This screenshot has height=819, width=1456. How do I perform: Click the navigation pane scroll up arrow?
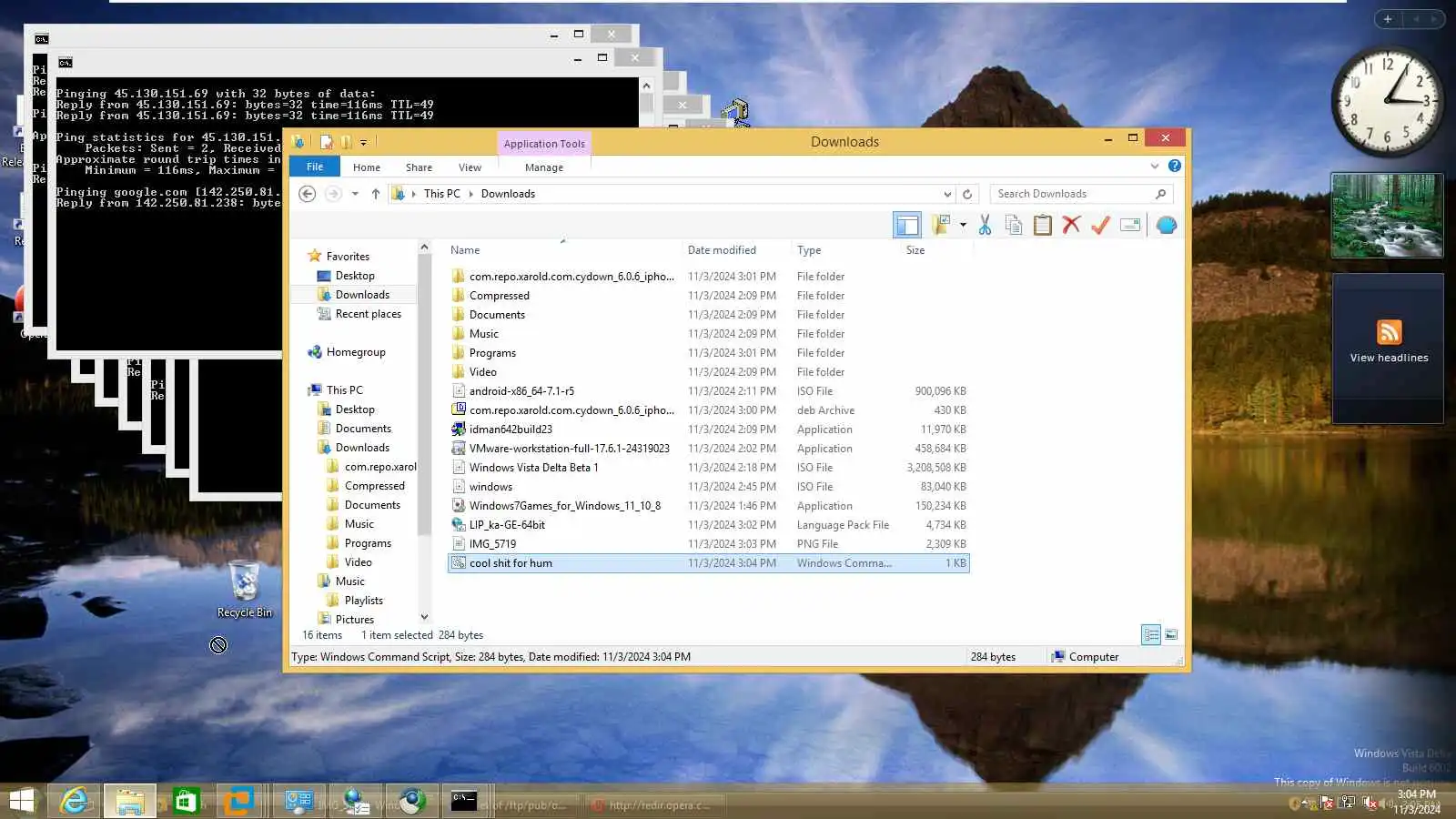[424, 248]
